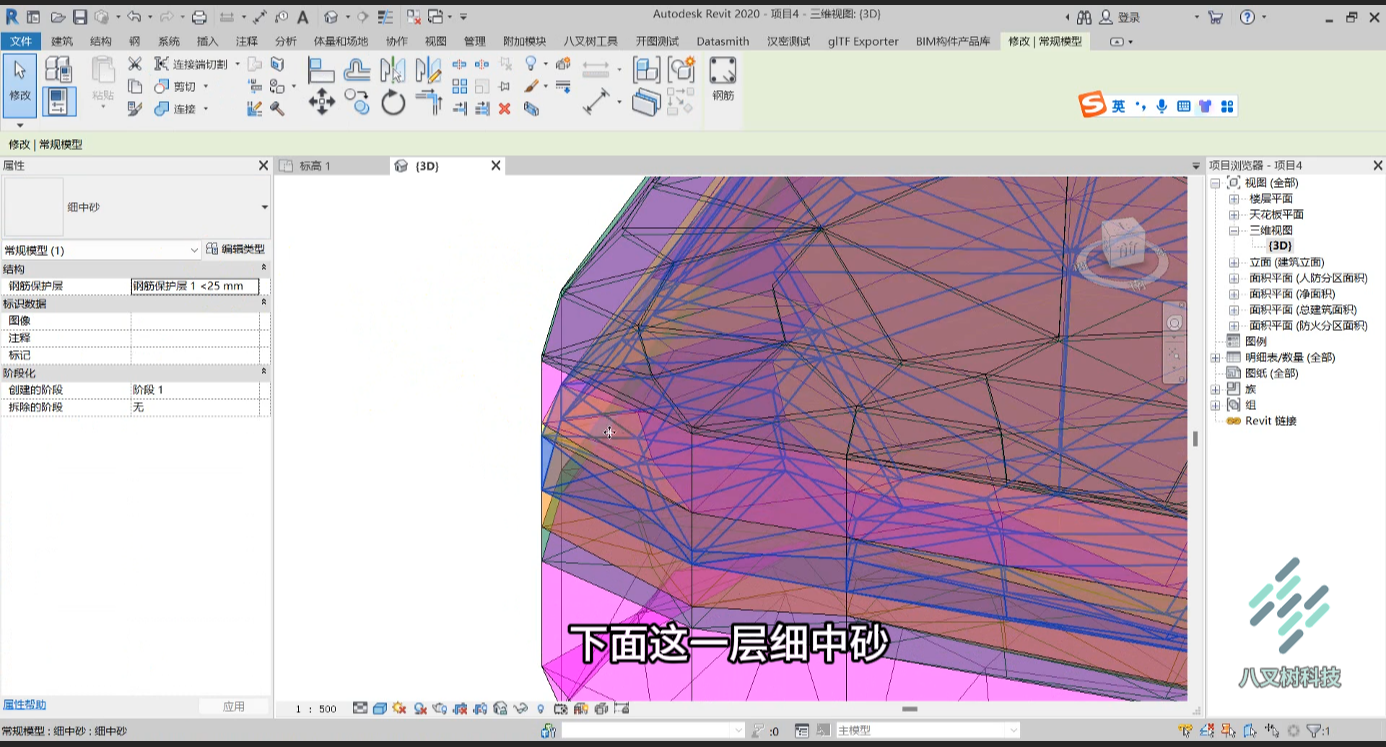Open the 常规模型 (1) instance filter dropdown
The height and width of the screenshot is (747, 1386).
pos(101,250)
